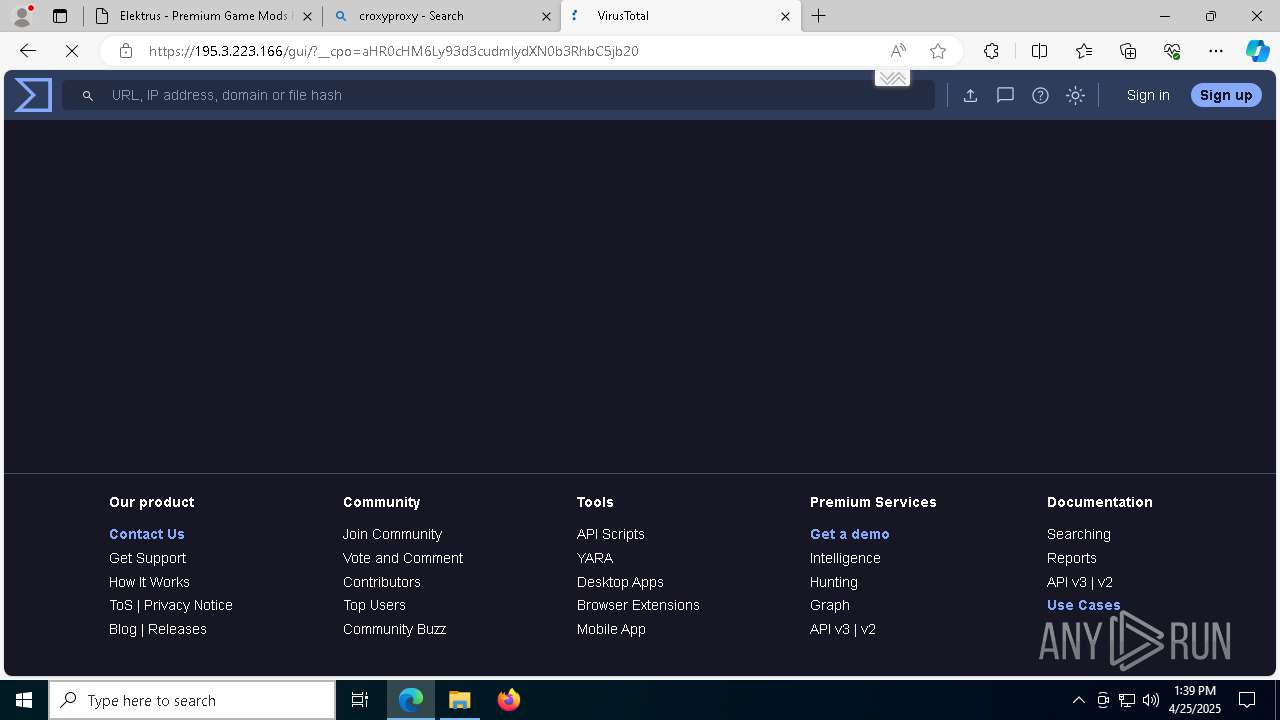Focus the URL, IP address, domain search field
The height and width of the screenshot is (720, 1280).
pos(498,95)
